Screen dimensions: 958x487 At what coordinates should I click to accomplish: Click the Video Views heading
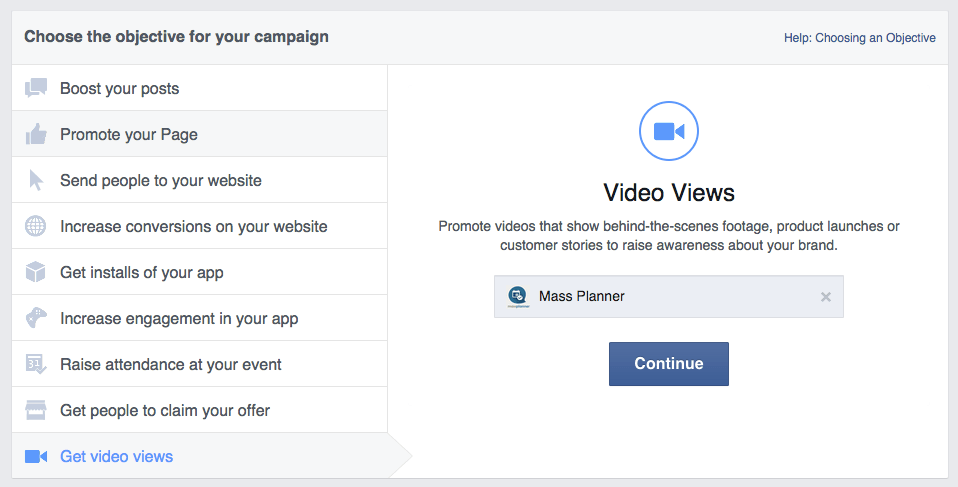click(668, 193)
